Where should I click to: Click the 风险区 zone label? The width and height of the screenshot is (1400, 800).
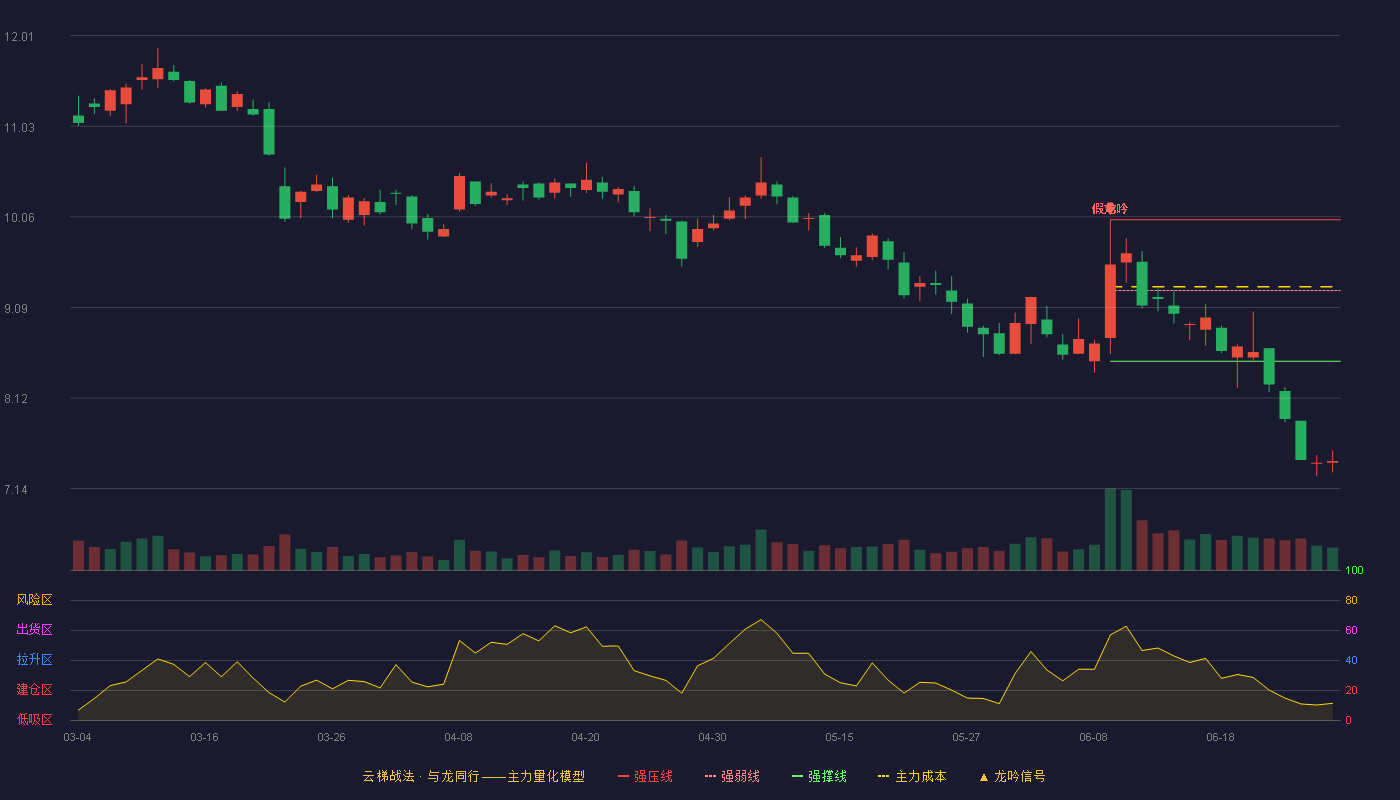34,600
